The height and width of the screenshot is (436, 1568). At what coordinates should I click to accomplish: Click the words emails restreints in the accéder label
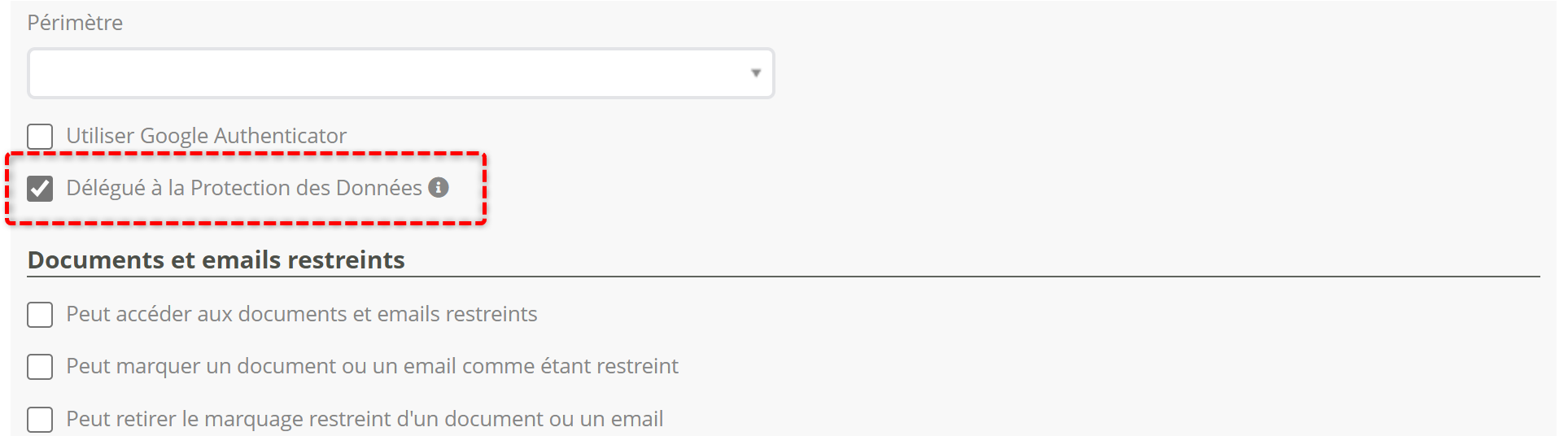tap(457, 314)
